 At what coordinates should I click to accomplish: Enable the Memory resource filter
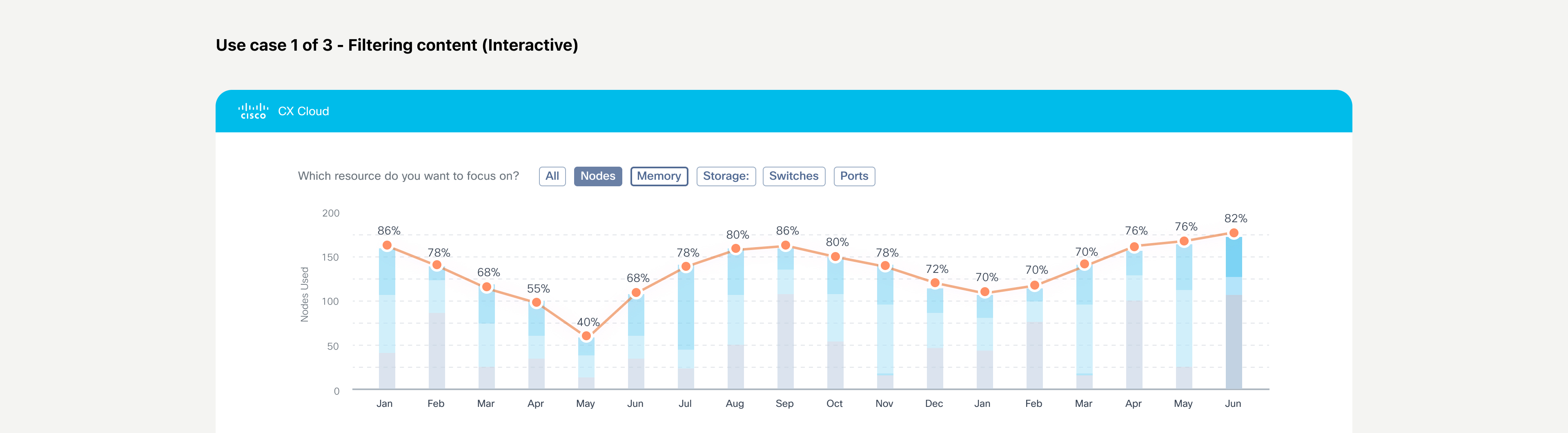click(x=659, y=176)
